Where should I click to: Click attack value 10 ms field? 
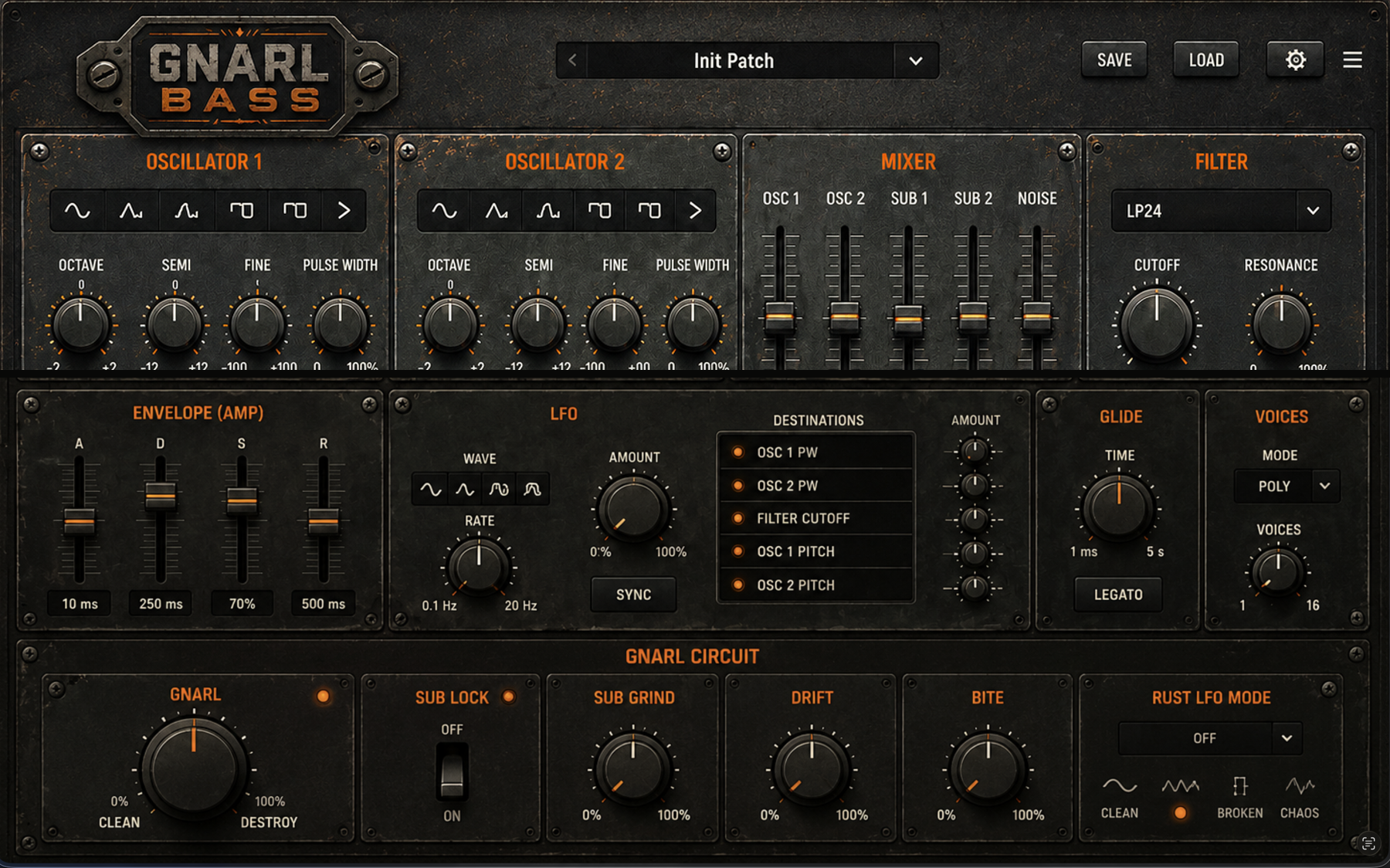[x=80, y=604]
